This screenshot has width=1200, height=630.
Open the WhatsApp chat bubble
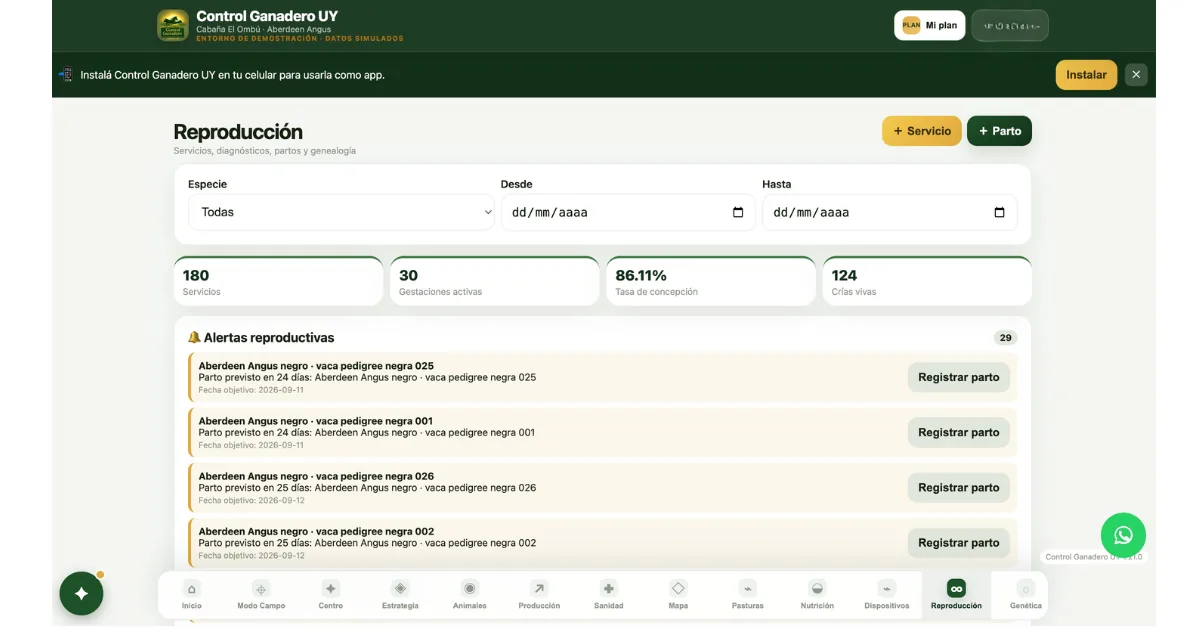click(1123, 535)
